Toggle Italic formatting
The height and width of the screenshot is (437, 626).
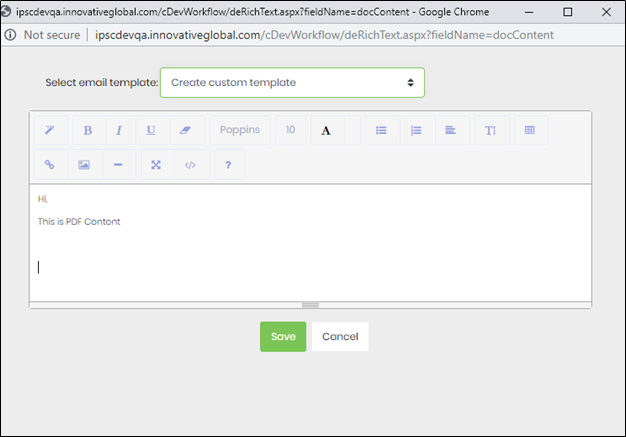coord(120,130)
